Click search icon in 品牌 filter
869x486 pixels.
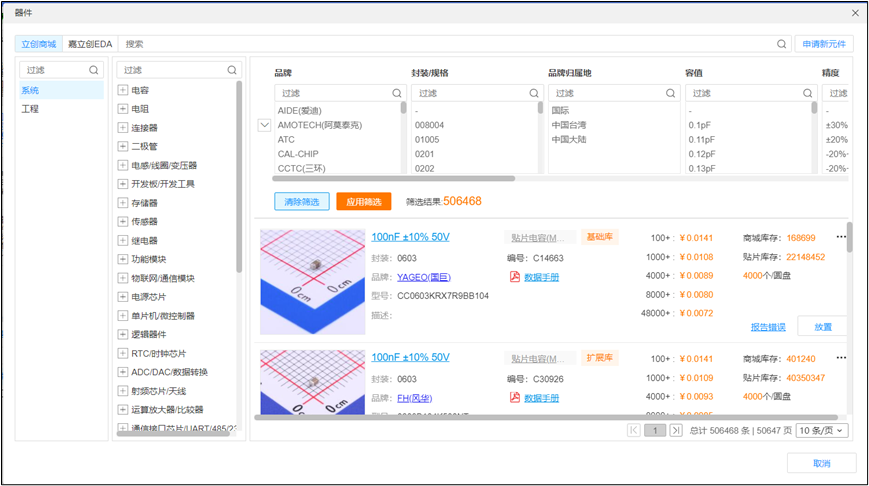397,93
